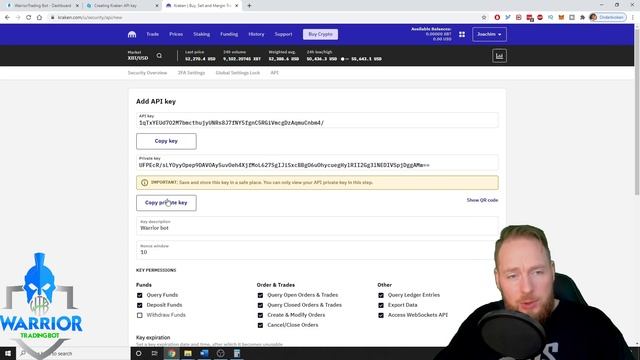This screenshot has height=360, width=640.
Task: Open the Funding menu
Action: 229,34
